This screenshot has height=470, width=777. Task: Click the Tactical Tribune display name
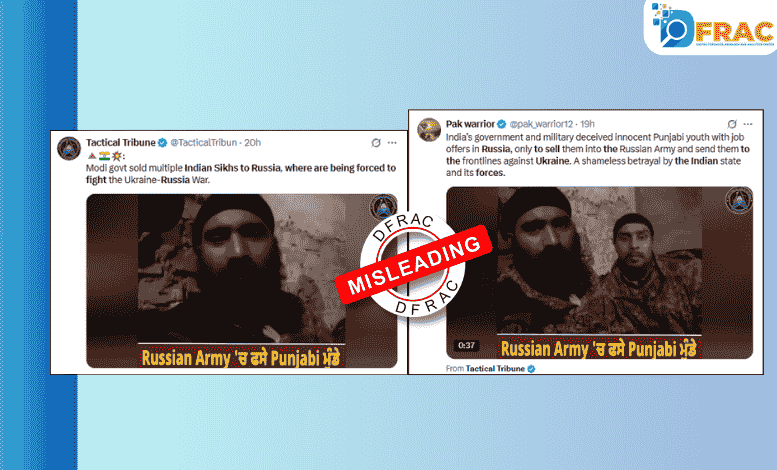pos(120,143)
